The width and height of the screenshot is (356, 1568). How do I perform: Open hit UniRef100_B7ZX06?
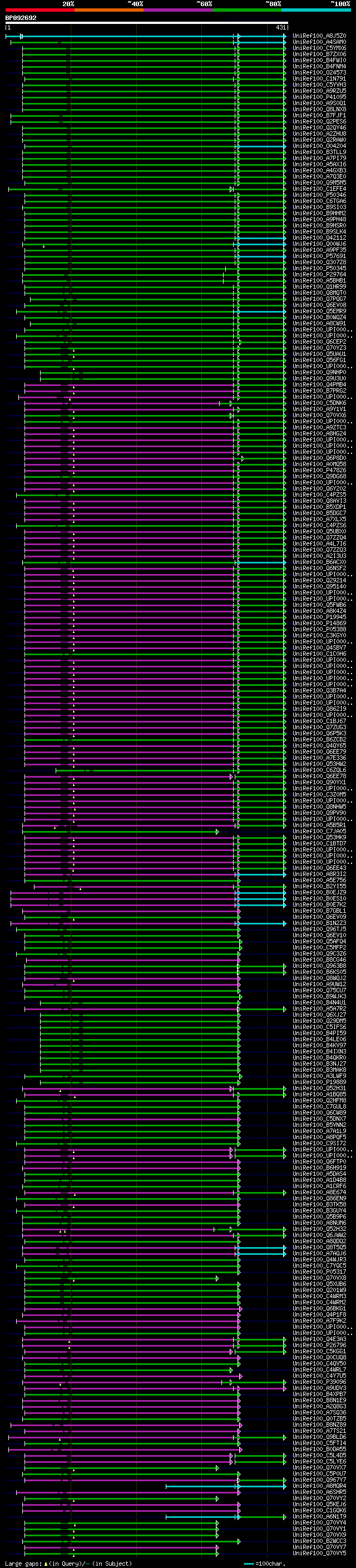pos(319,54)
